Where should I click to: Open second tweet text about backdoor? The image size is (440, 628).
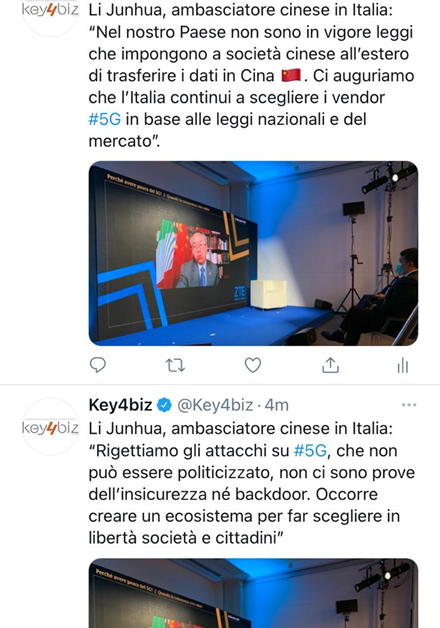pos(251,483)
